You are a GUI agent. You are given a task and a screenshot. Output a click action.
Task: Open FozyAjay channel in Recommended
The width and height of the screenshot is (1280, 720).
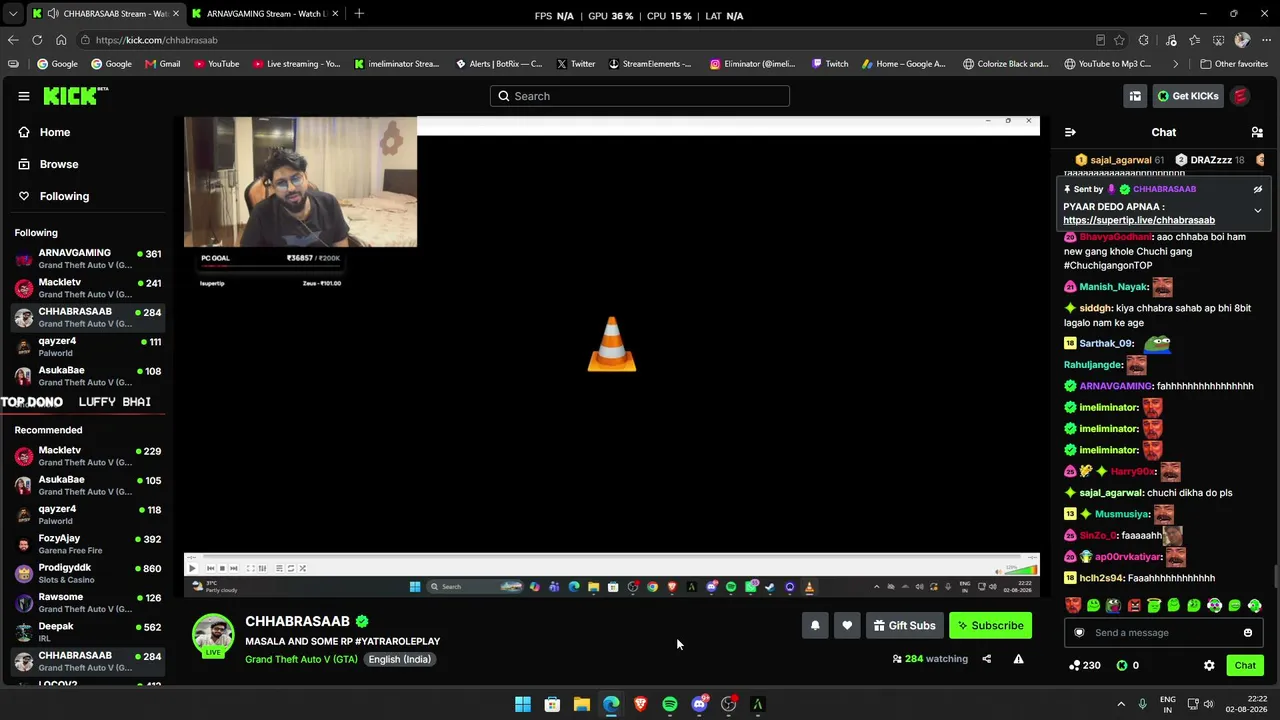click(88, 544)
